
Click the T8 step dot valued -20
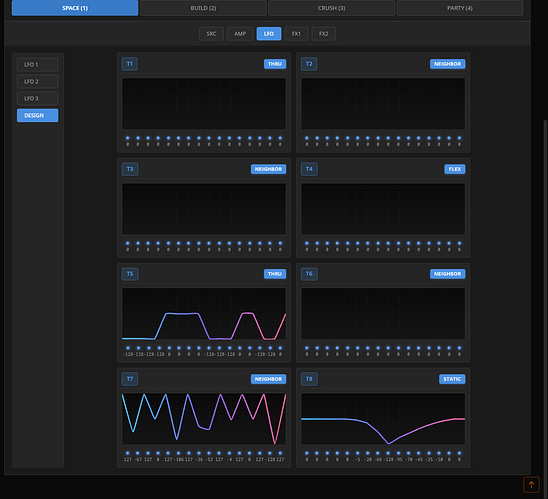[368, 453]
